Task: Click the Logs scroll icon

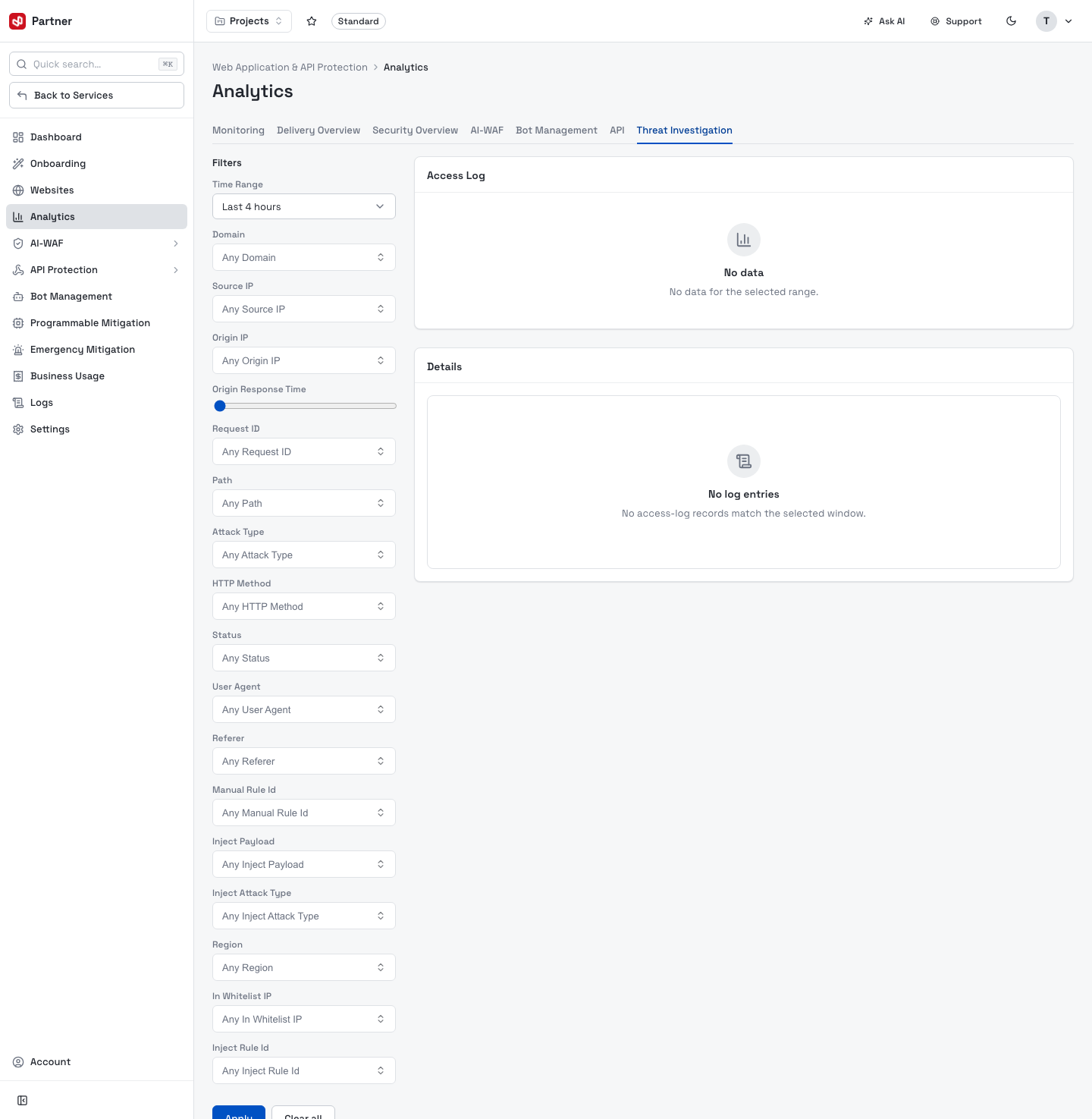Action: (x=18, y=403)
